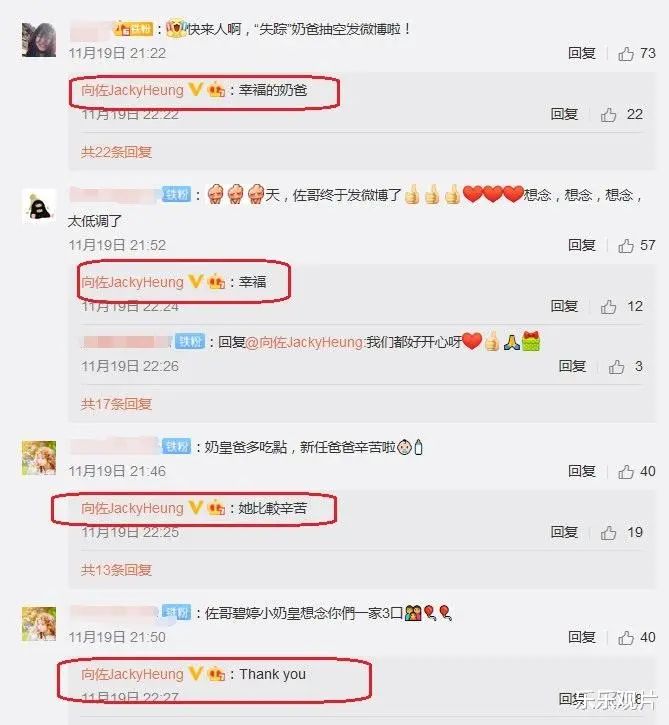Like the comment with 57 likes

tap(626, 246)
